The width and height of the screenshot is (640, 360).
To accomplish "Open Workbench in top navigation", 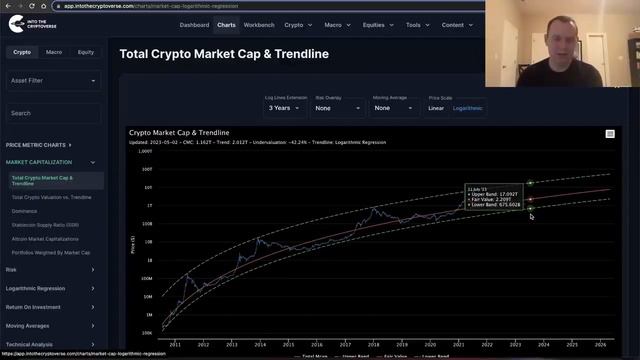I will 259,25.
